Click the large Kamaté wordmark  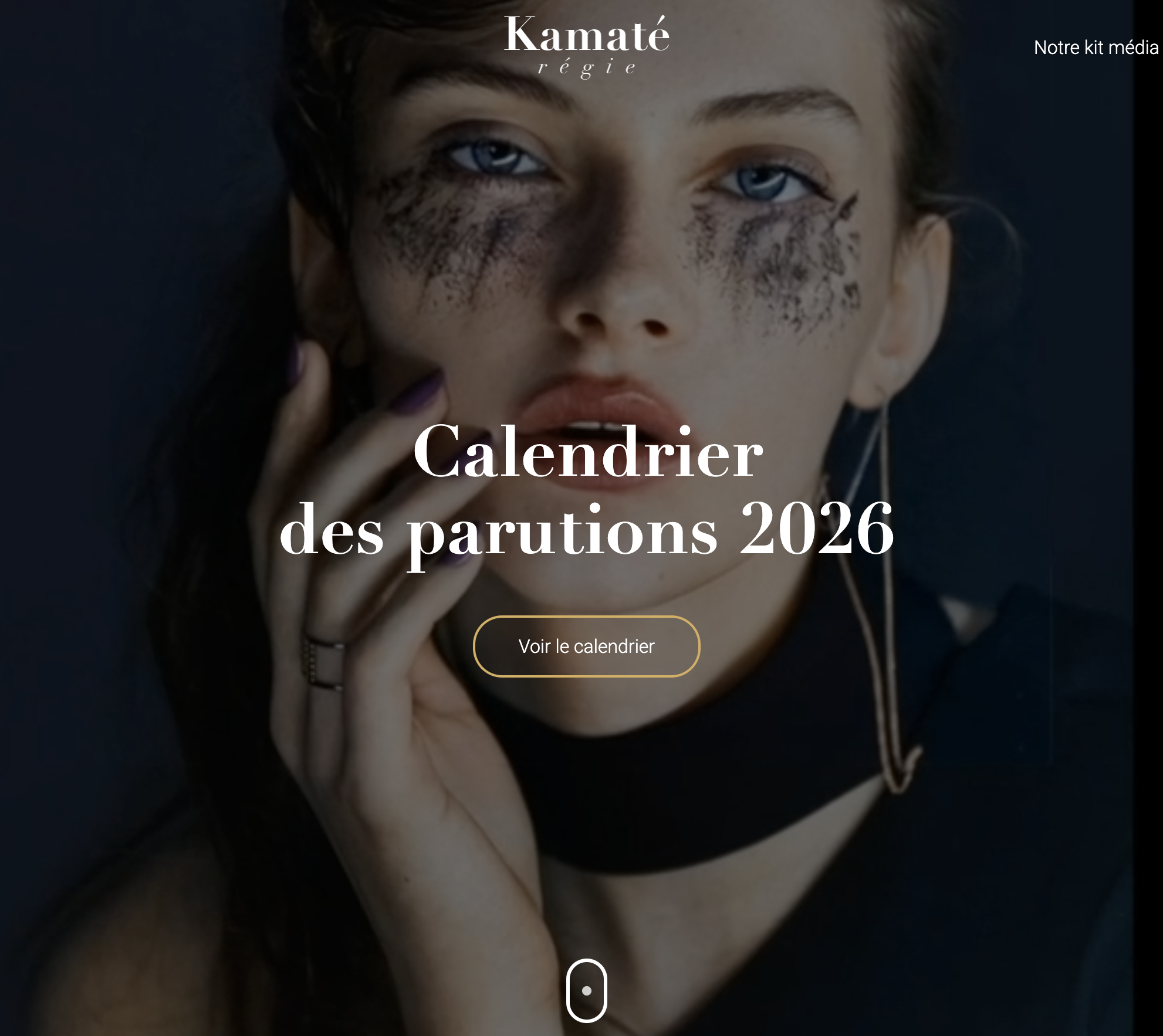586,34
